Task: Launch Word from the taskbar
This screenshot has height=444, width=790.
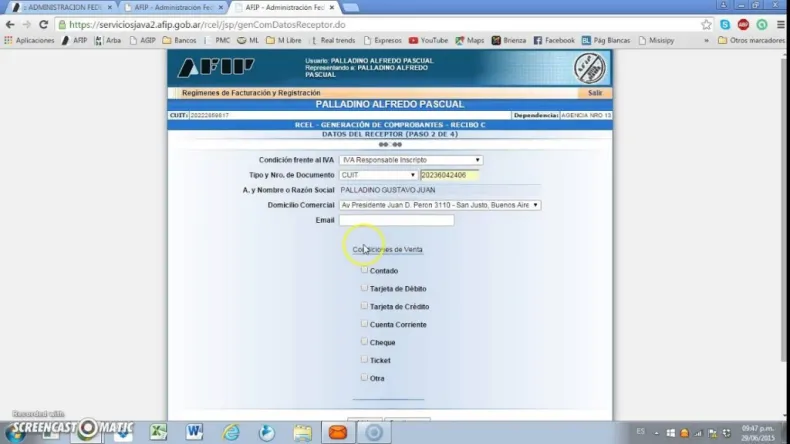Action: [x=194, y=432]
